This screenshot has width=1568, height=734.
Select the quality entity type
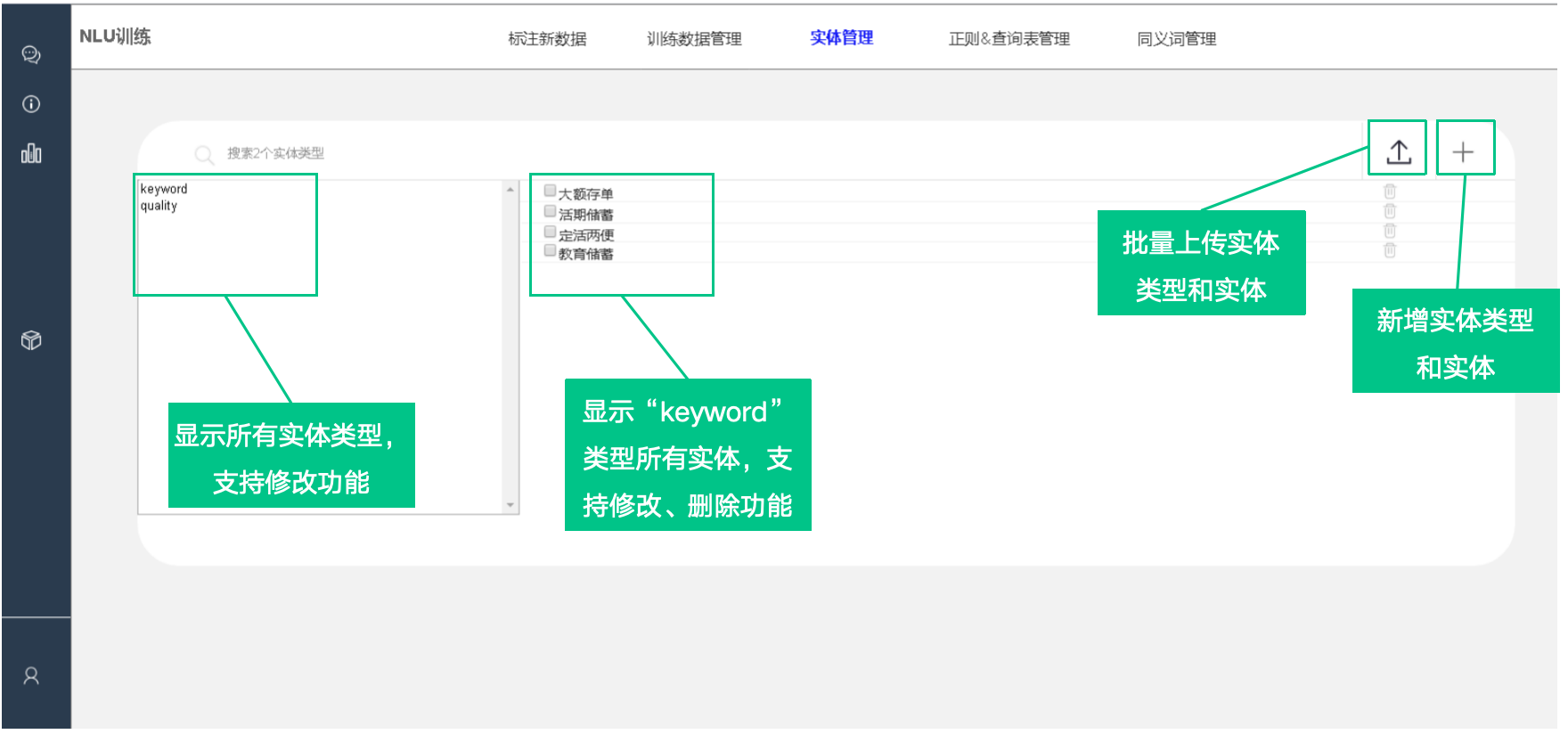click(159, 206)
